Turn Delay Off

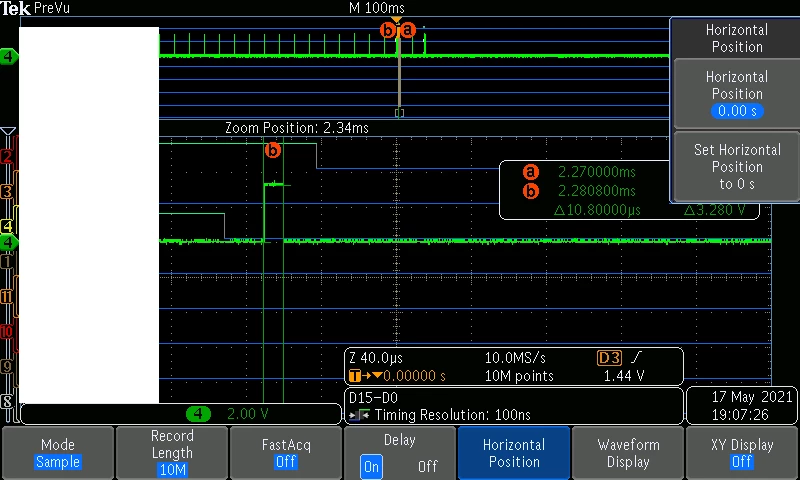(x=428, y=466)
